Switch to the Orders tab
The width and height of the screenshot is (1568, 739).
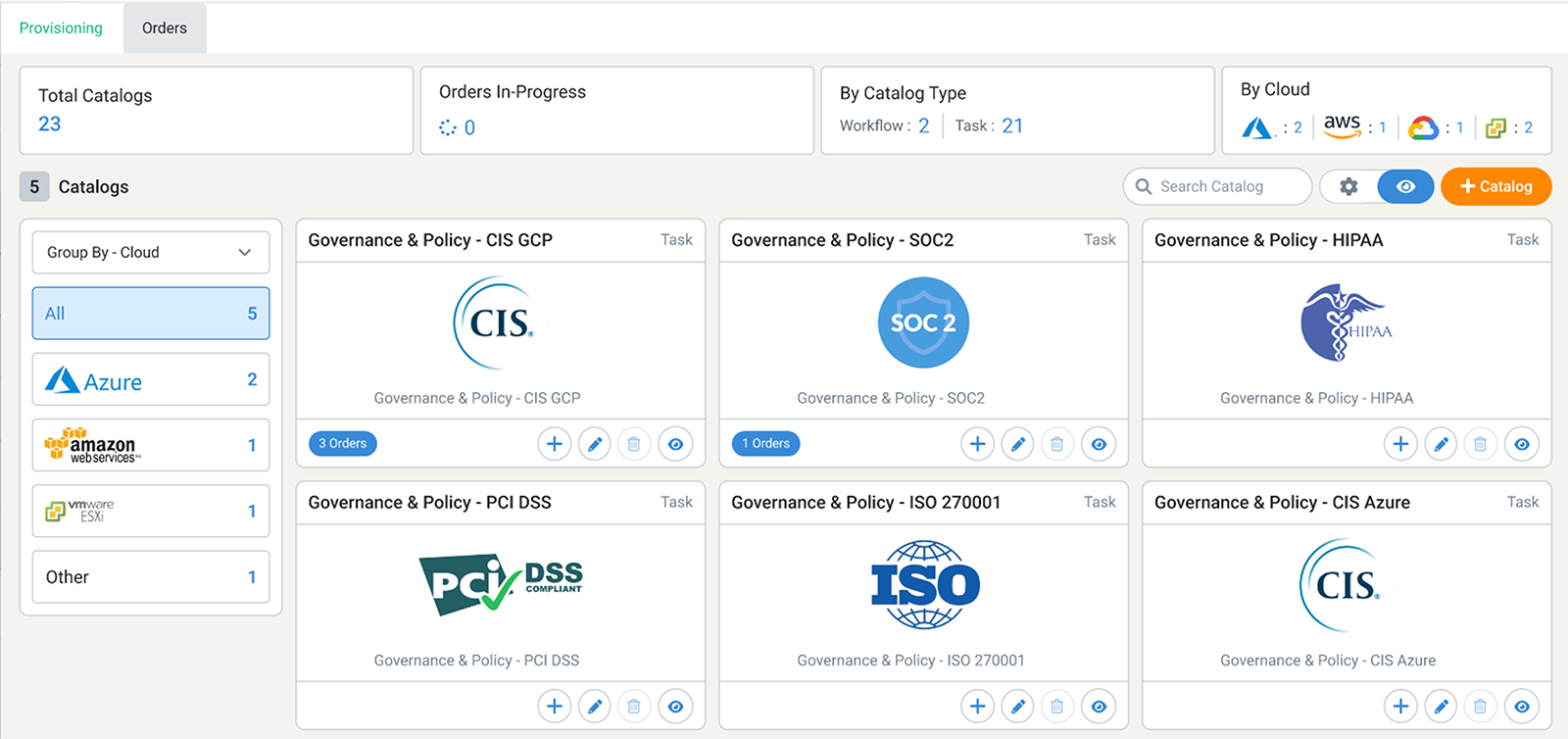coord(165,27)
